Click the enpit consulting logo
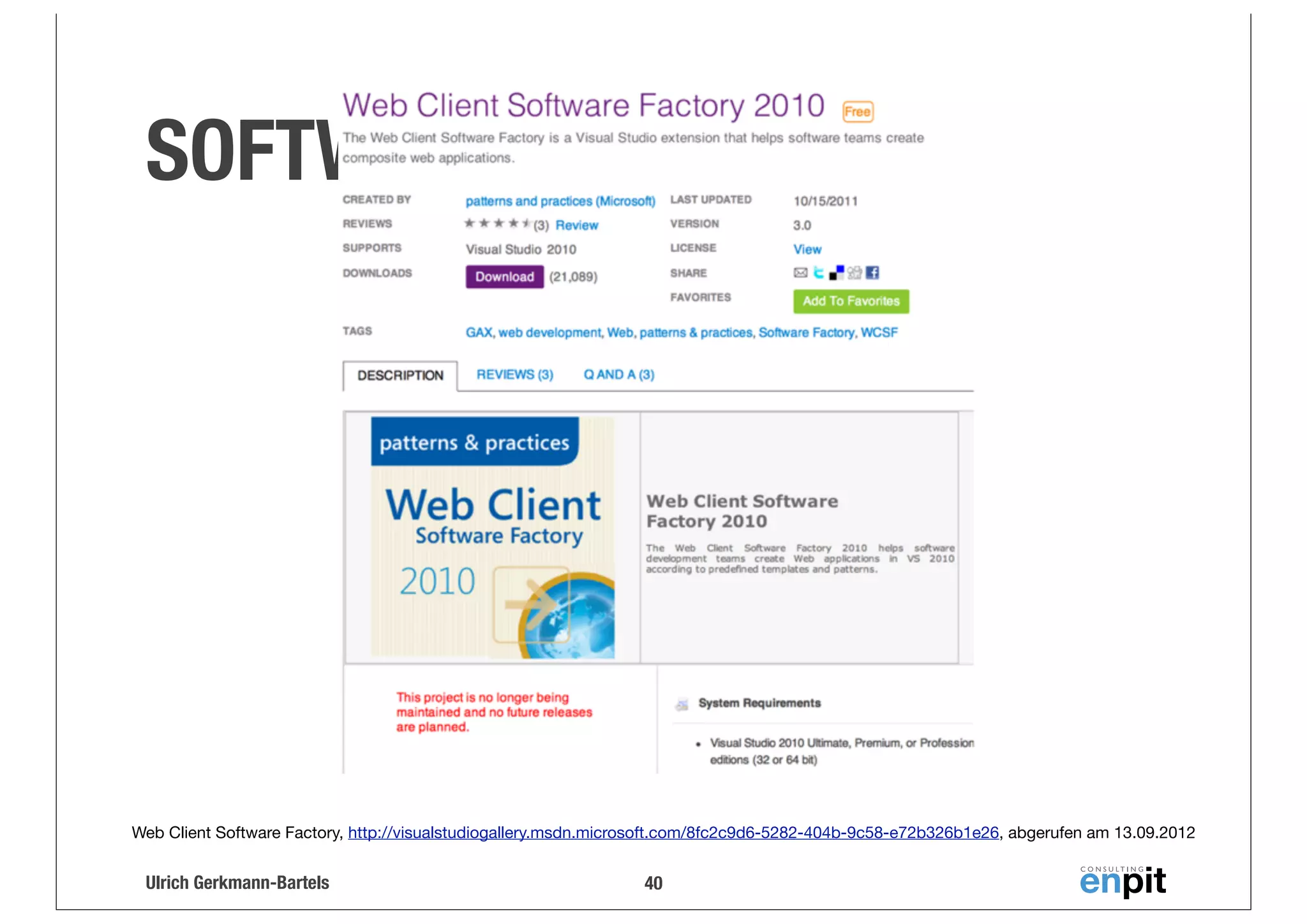 click(1123, 882)
